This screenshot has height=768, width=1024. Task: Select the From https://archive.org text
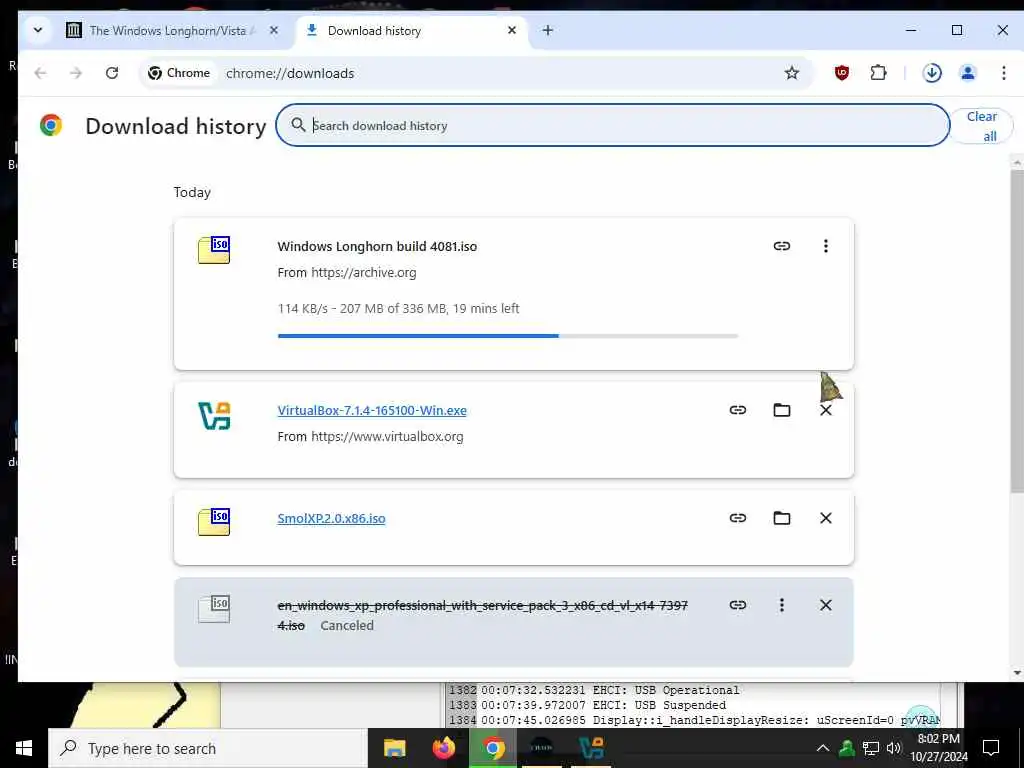click(347, 272)
